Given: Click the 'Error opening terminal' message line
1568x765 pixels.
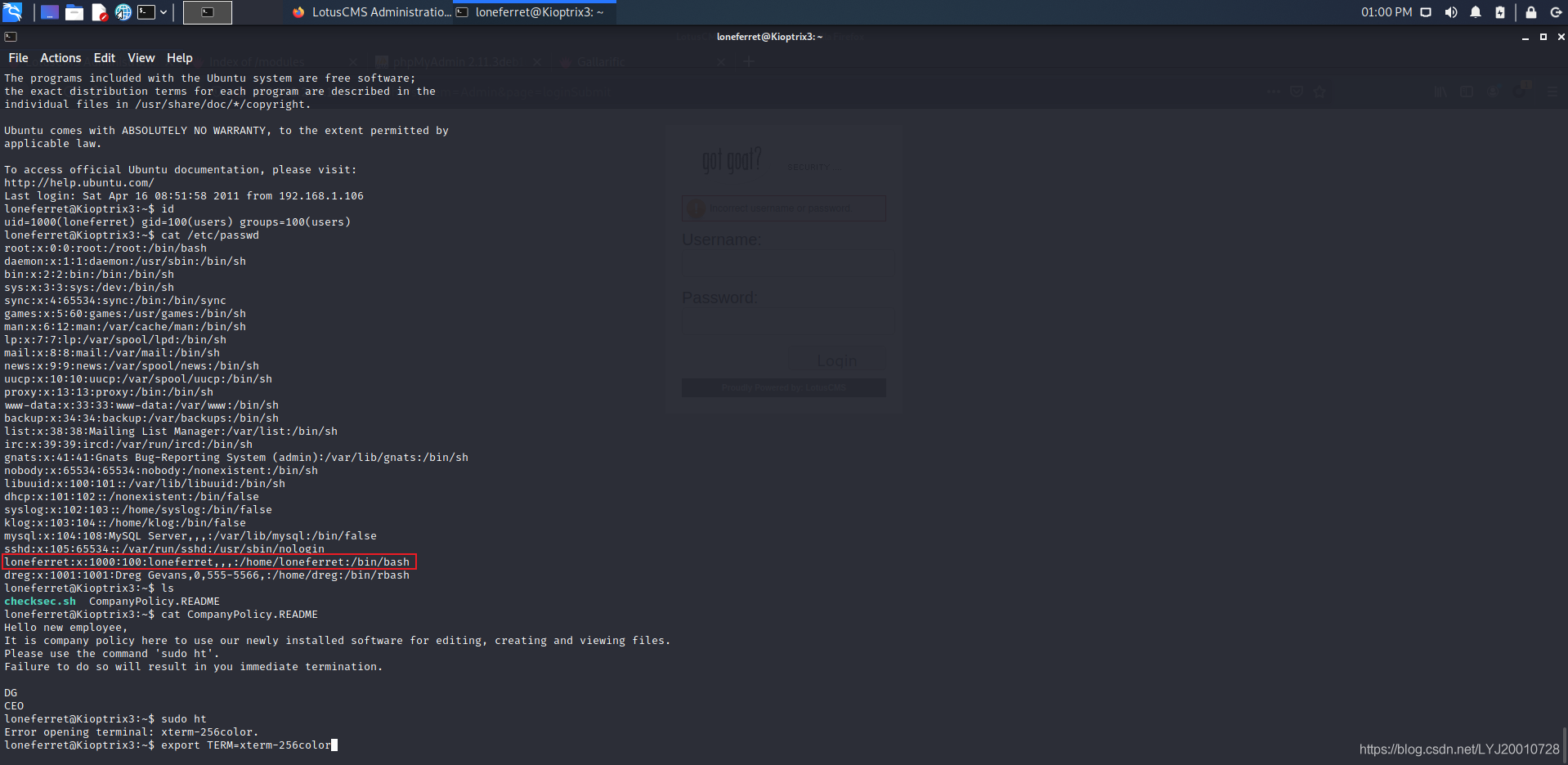Looking at the screenshot, I should tap(132, 732).
